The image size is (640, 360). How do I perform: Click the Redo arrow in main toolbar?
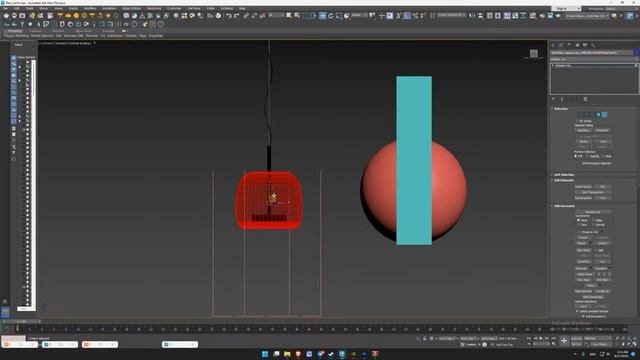pyautogui.click(x=236, y=16)
